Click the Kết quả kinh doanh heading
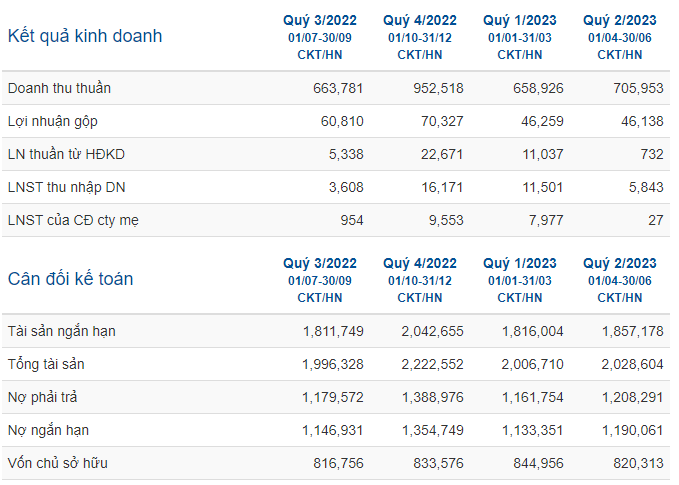The height and width of the screenshot is (485, 679). pos(85,36)
